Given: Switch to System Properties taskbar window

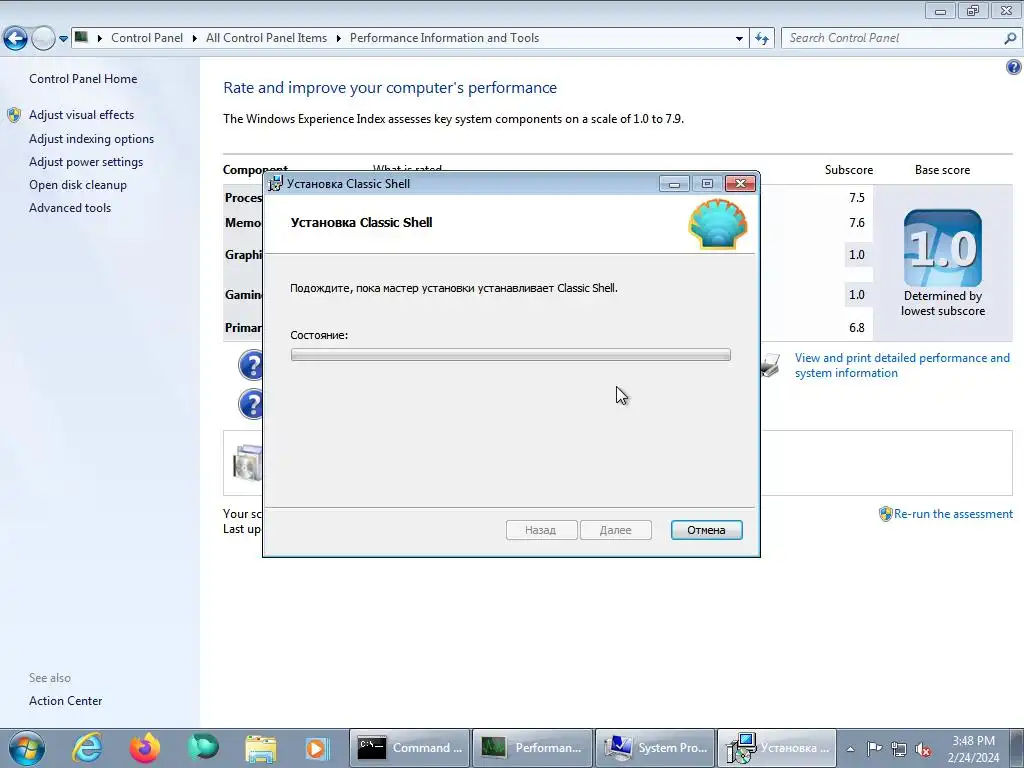Looking at the screenshot, I should (655, 748).
